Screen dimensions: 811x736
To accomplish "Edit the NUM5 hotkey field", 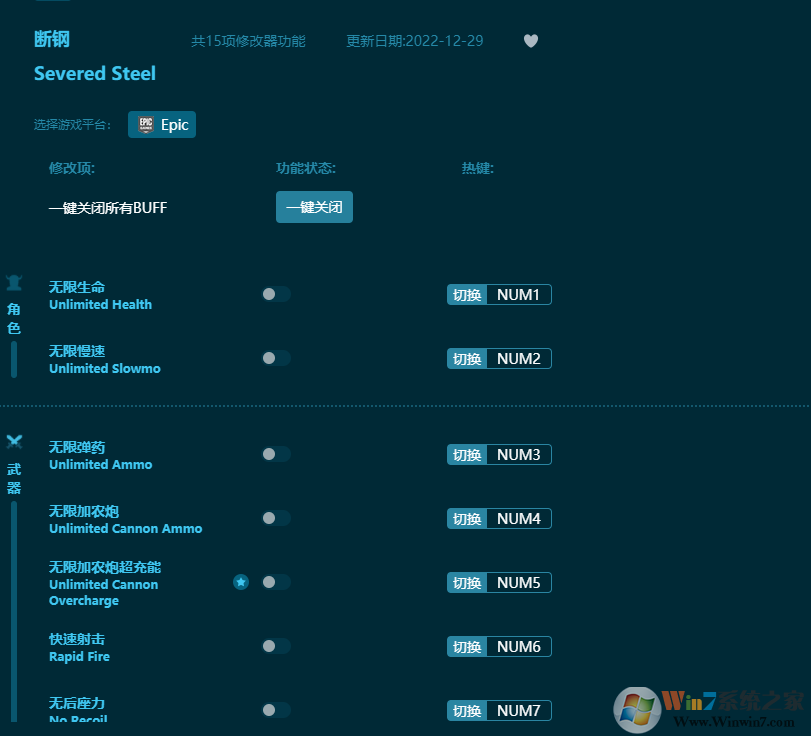I will click(519, 582).
